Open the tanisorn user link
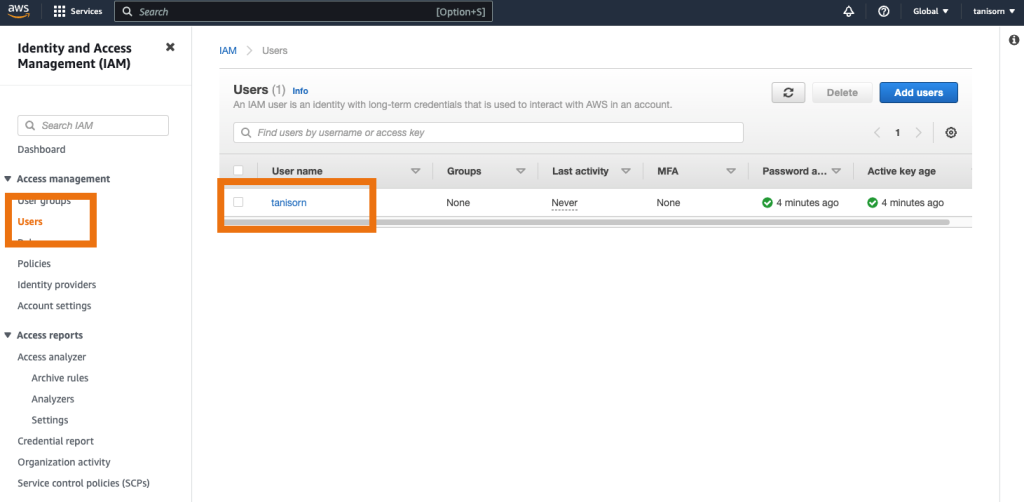Image resolution: width=1024 pixels, height=502 pixels. tap(289, 203)
